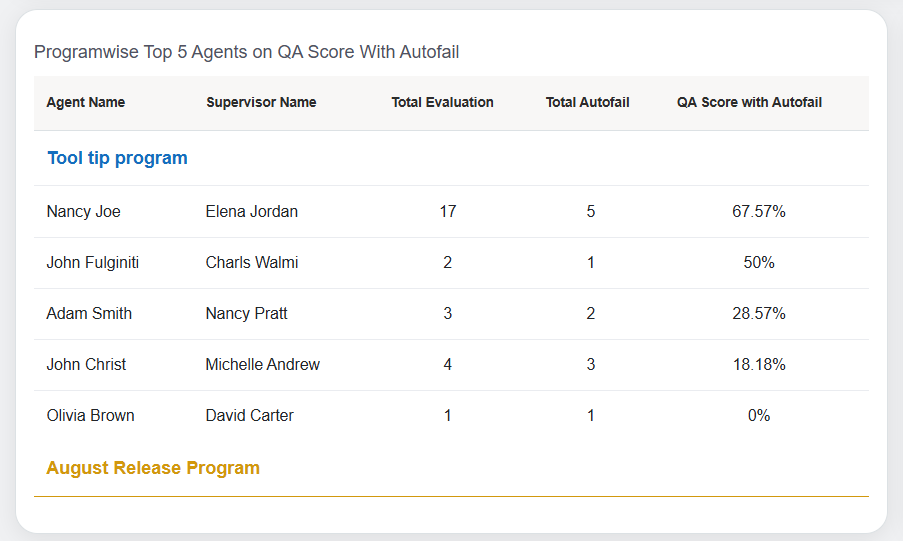Sort by Supervisor Name column header

click(261, 102)
